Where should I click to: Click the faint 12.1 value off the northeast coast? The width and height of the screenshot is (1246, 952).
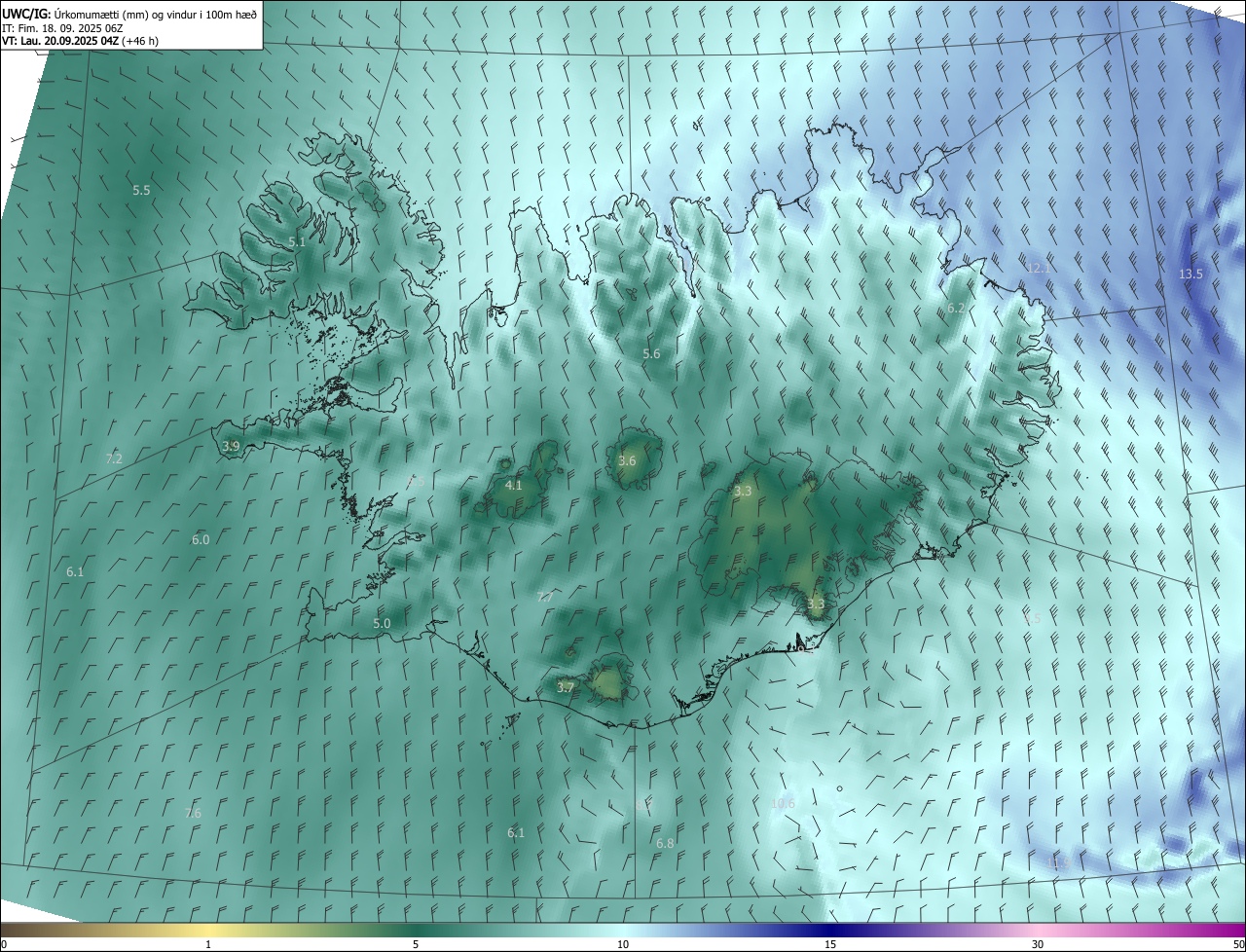1037,267
